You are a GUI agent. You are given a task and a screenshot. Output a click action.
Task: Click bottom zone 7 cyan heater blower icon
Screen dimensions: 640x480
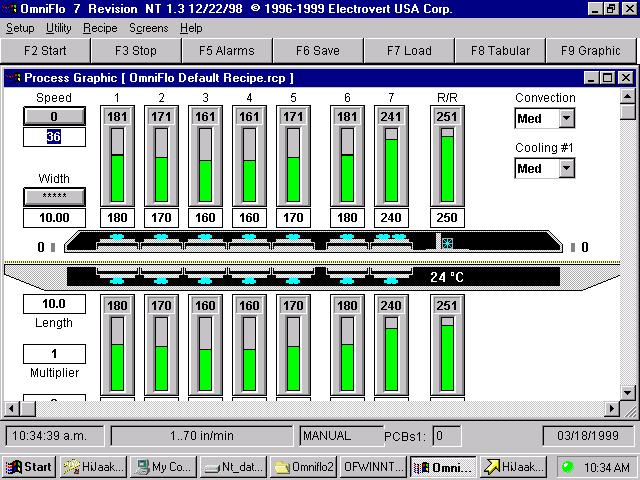[x=391, y=281]
